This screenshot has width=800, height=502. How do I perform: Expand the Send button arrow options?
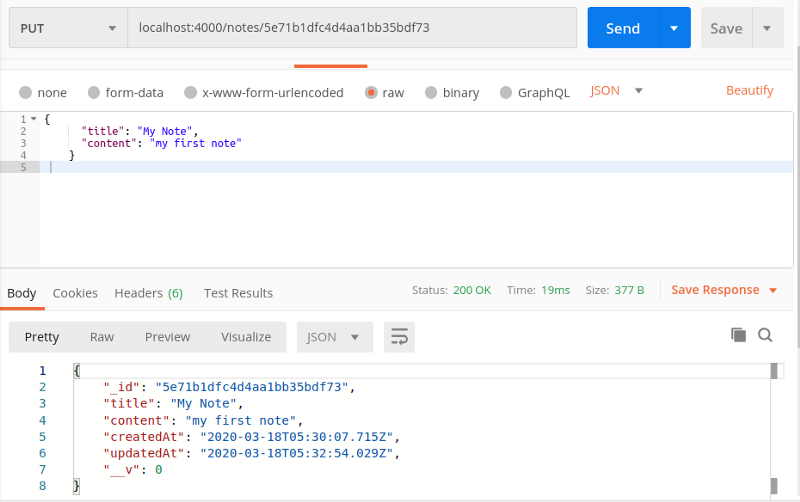pyautogui.click(x=675, y=28)
